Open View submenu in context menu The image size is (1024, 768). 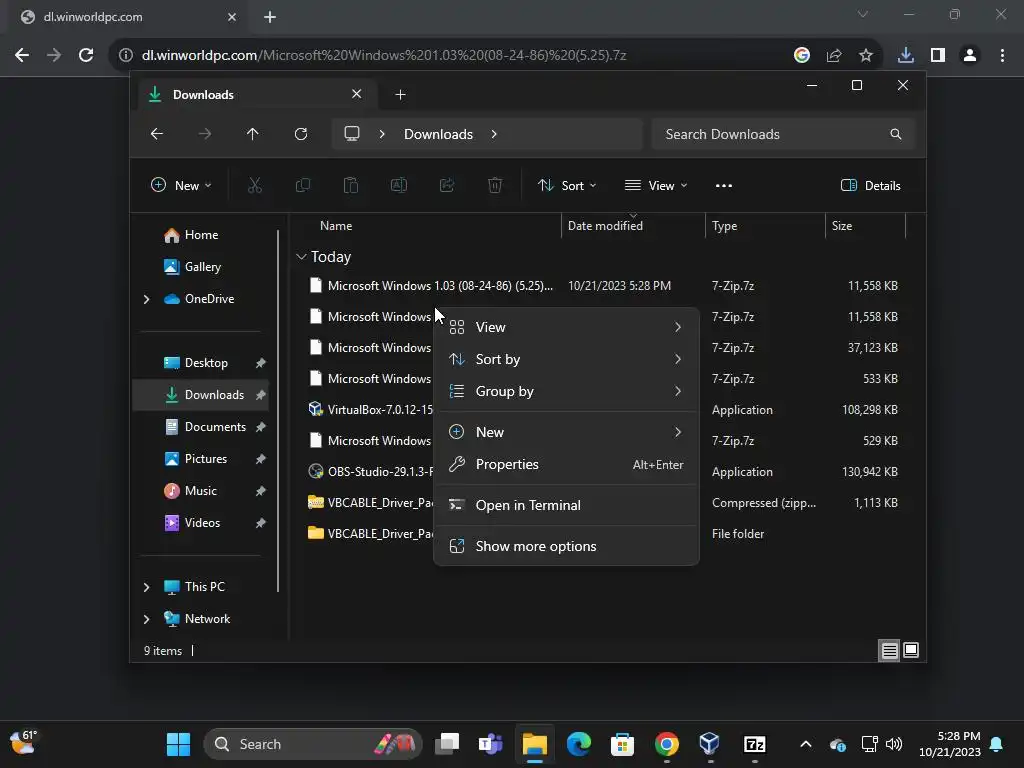click(566, 327)
